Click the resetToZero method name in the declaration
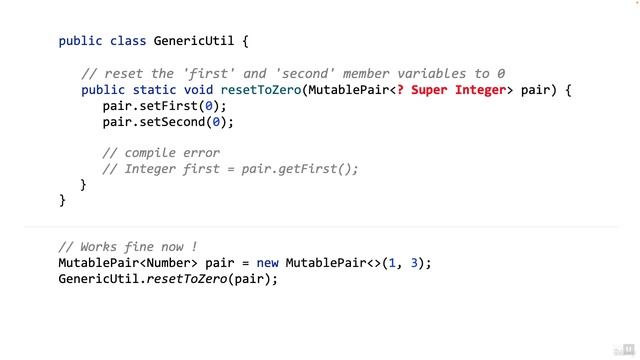Viewport: 640px width, 360px height. pyautogui.click(x=261, y=90)
